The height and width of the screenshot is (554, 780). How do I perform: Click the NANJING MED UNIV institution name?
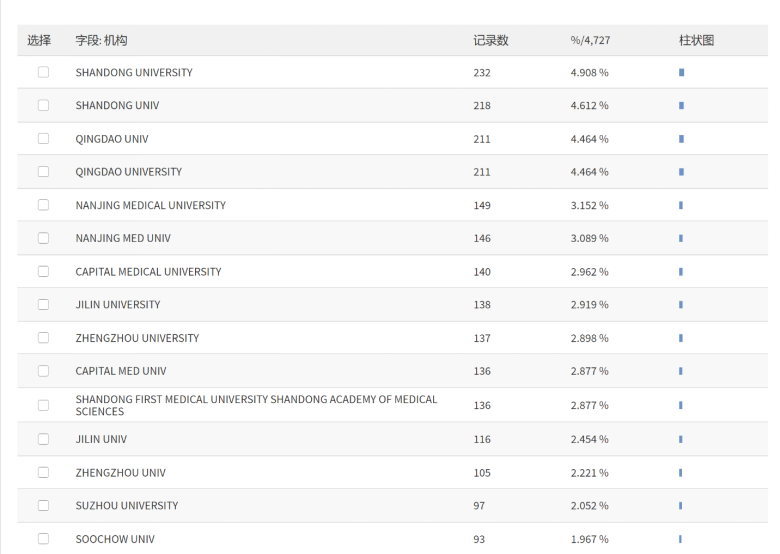click(123, 238)
